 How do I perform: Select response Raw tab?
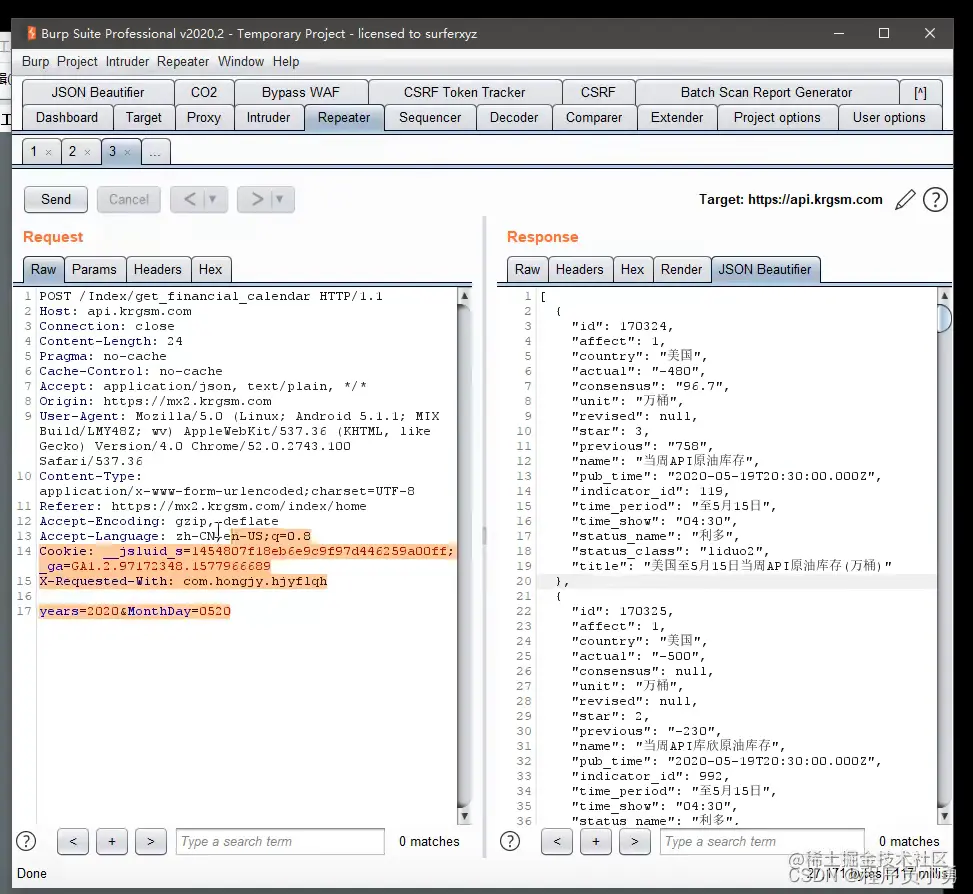[x=527, y=270]
